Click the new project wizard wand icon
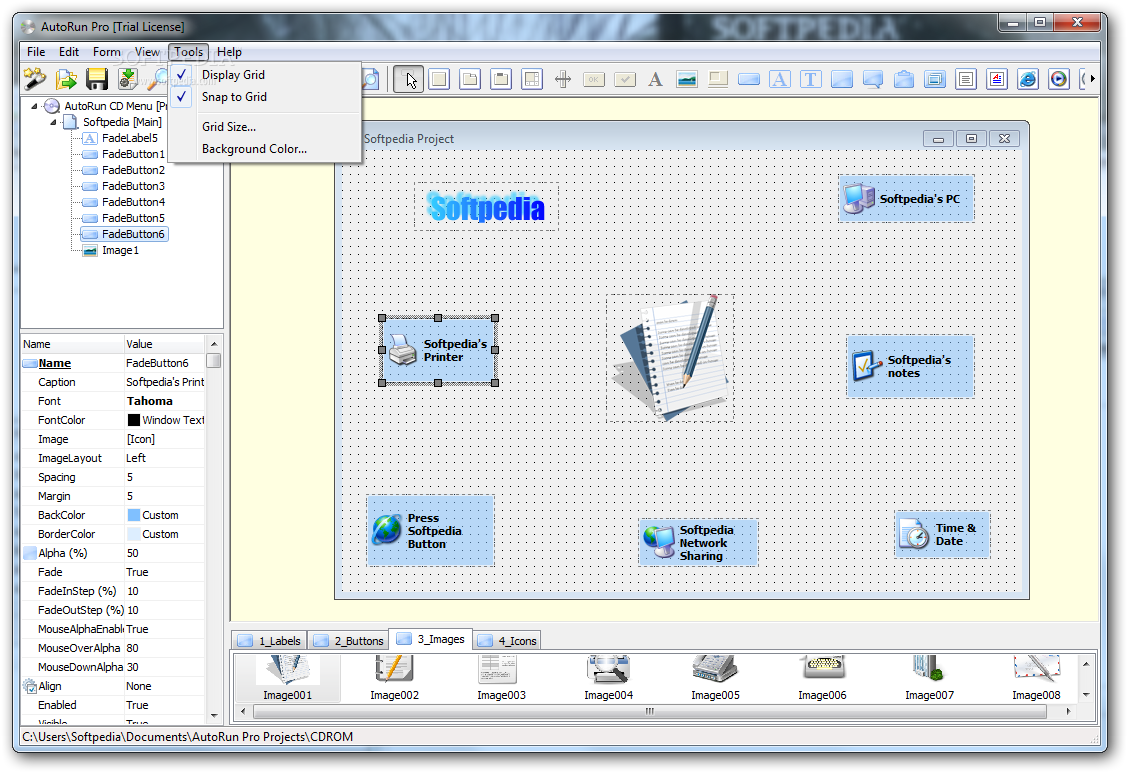 (35, 79)
